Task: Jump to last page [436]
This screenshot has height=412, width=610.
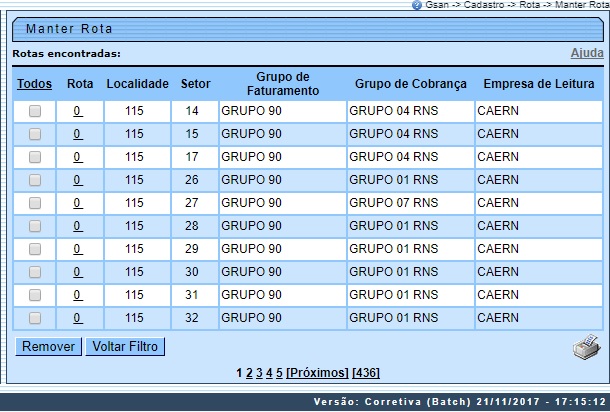Action: pyautogui.click(x=366, y=373)
